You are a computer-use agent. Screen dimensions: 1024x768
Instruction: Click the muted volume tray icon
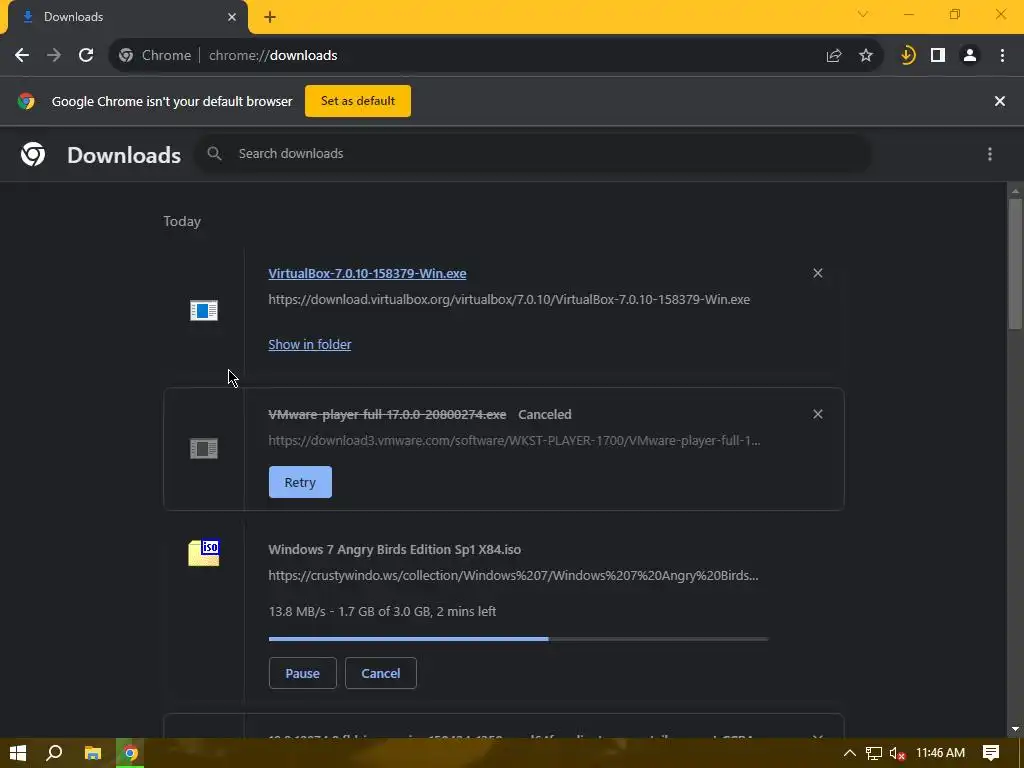897,754
